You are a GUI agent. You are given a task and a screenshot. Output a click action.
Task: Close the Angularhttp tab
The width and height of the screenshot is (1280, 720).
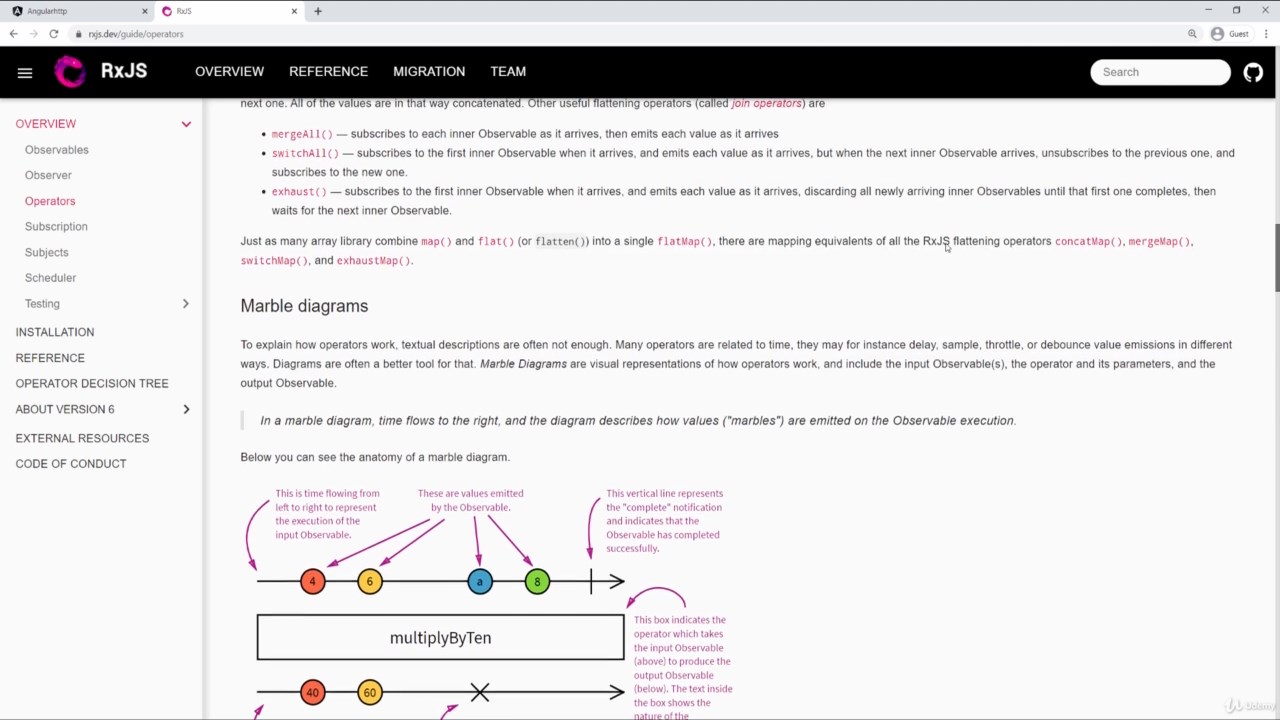pos(144,11)
